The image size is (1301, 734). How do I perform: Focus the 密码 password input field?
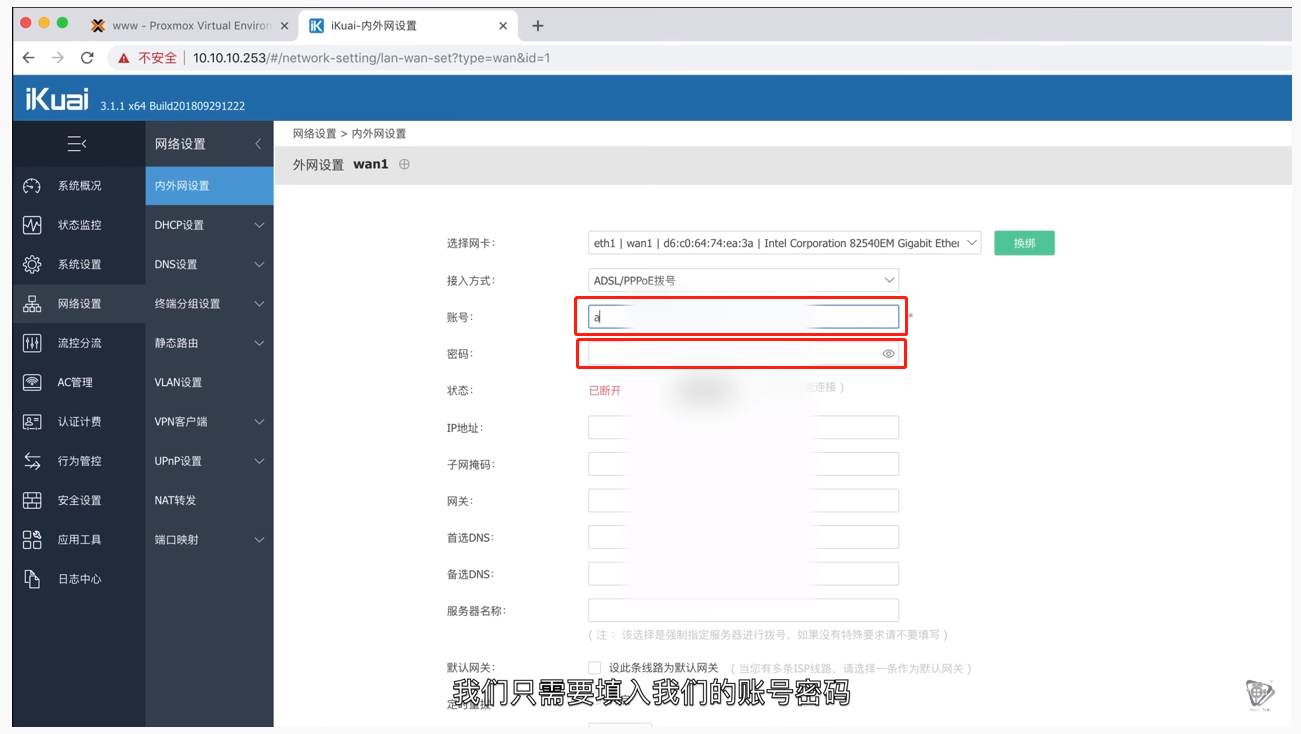point(743,354)
